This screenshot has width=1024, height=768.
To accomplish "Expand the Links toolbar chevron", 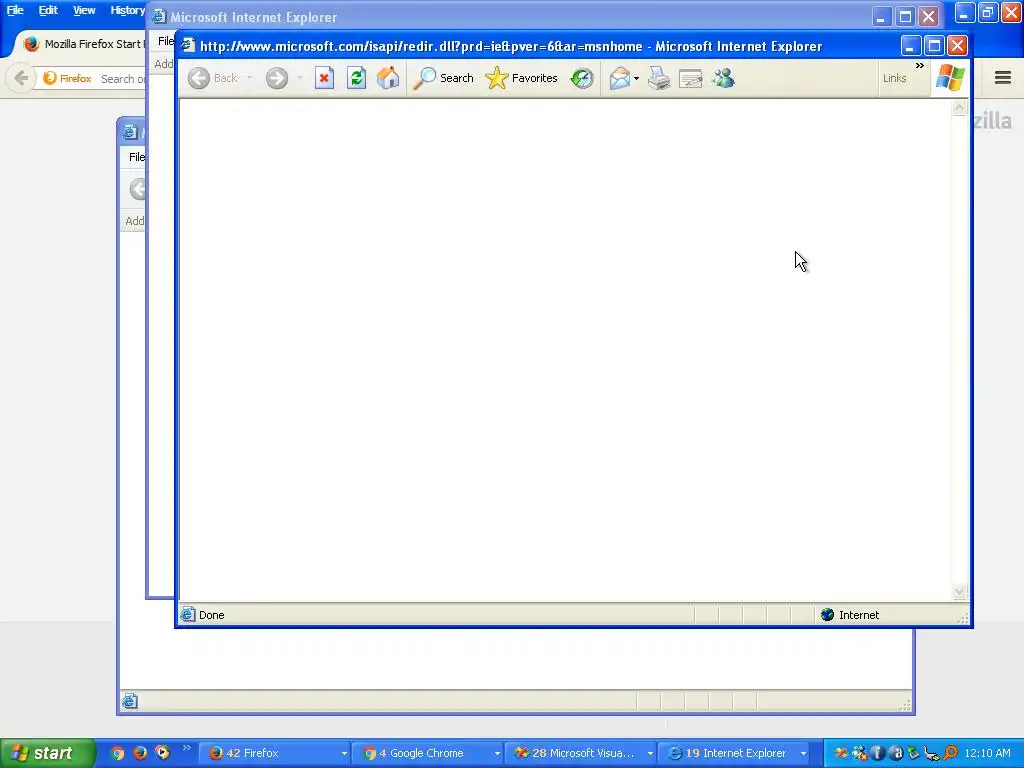I will (x=920, y=66).
